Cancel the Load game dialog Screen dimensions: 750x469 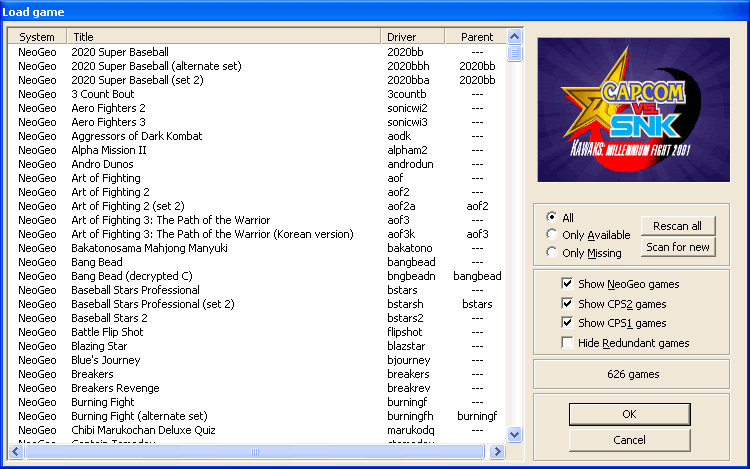pyautogui.click(x=629, y=440)
